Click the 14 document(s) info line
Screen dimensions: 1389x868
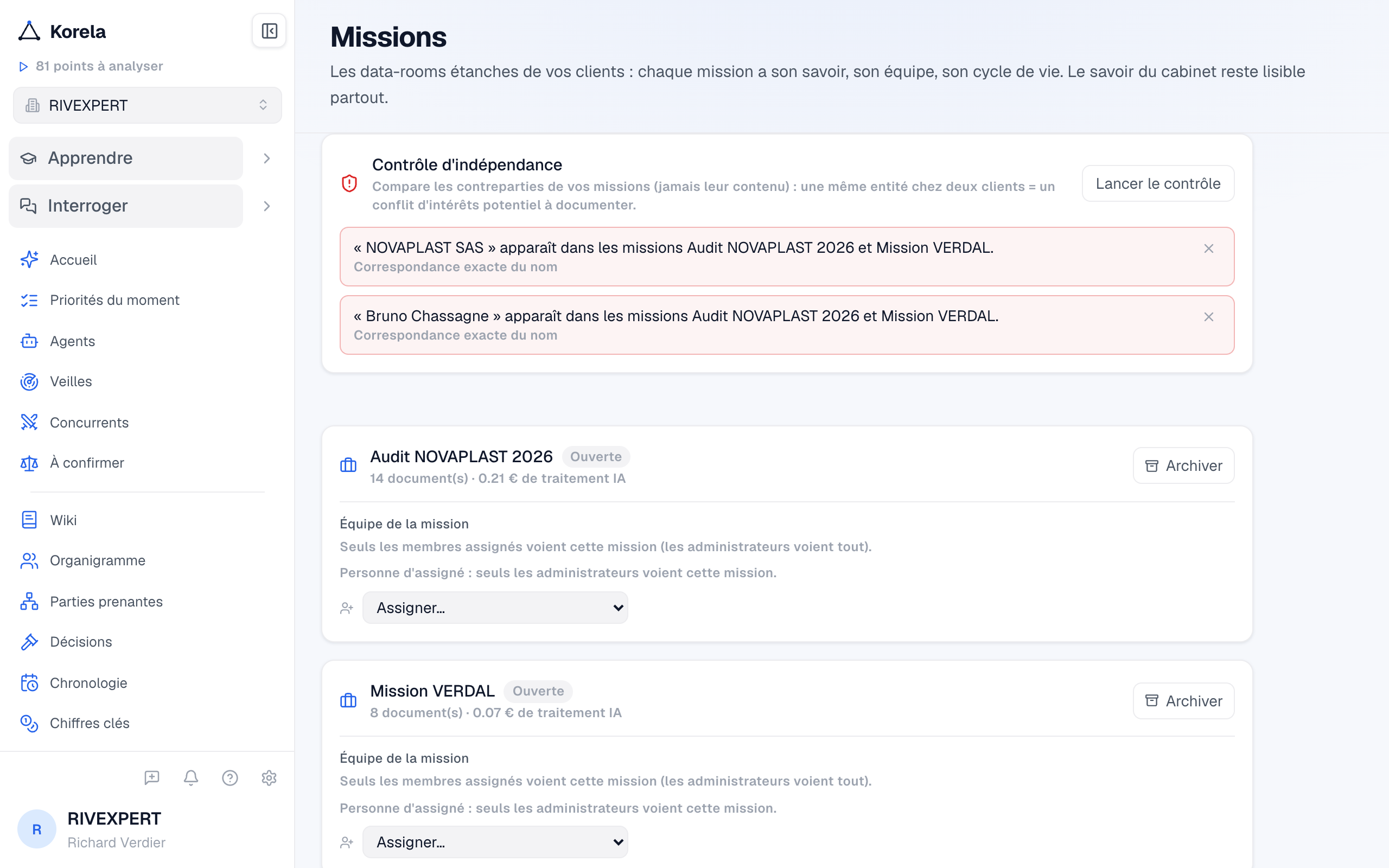(498, 479)
